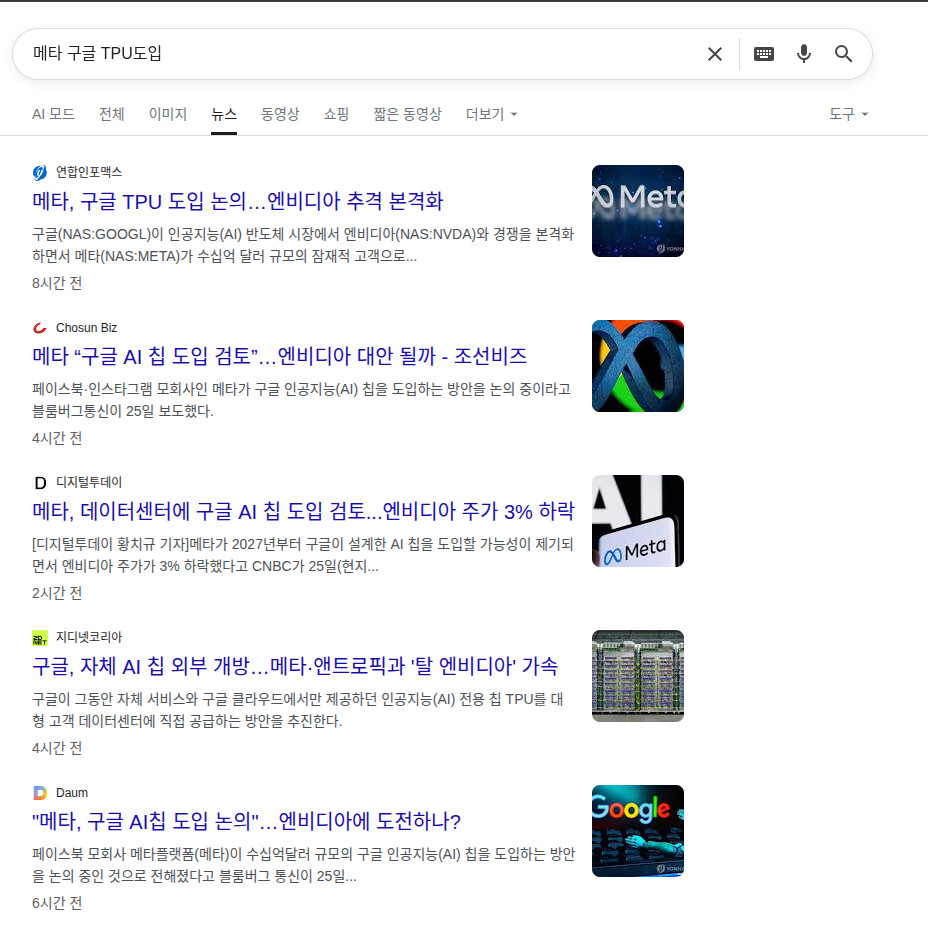Switch to the 전체 tab

pos(112,114)
